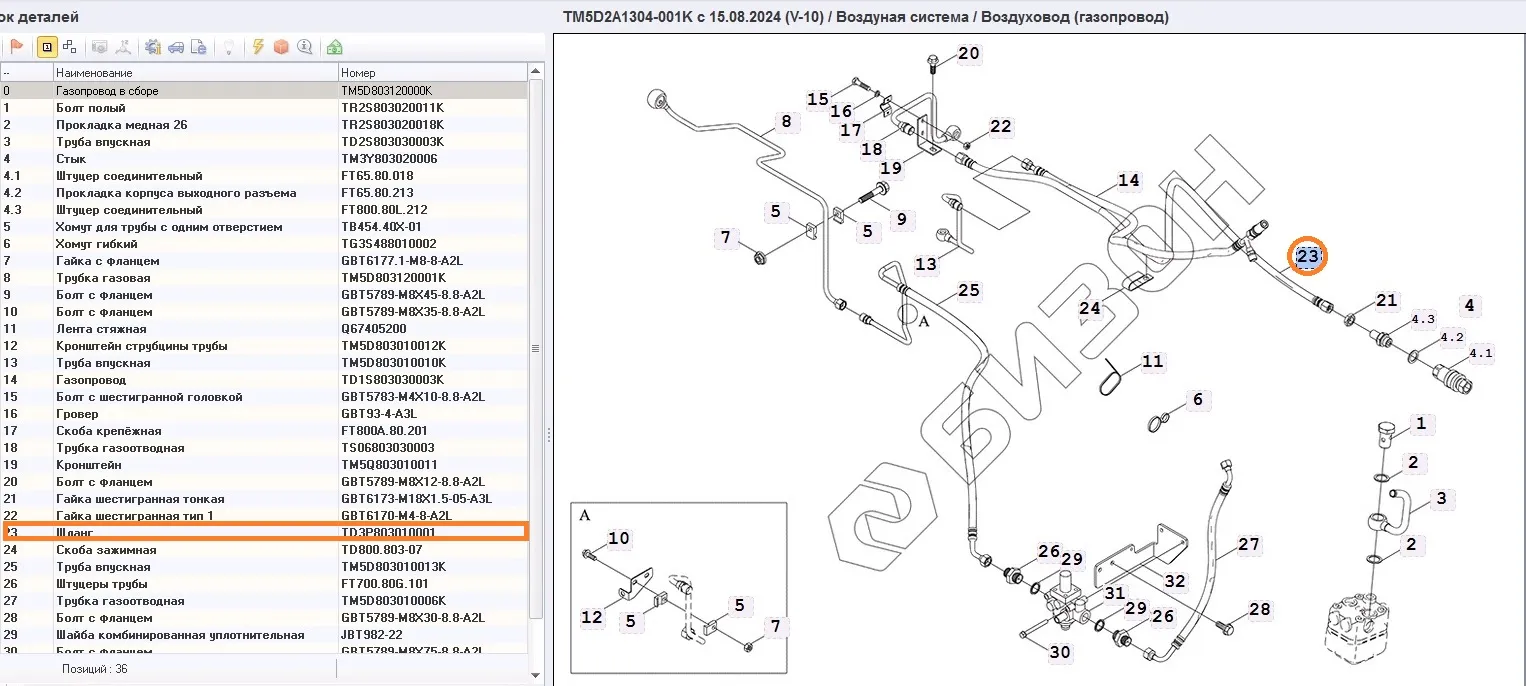The width and height of the screenshot is (1526, 686).
Task: Click the green money house icon
Action: tap(334, 46)
